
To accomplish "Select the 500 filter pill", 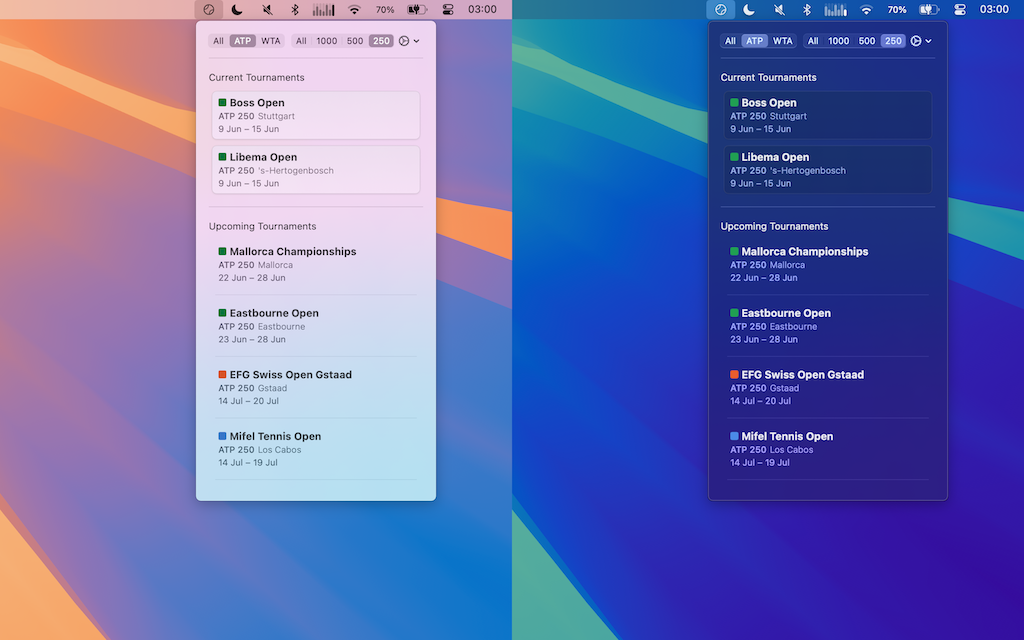I will click(x=354, y=40).
